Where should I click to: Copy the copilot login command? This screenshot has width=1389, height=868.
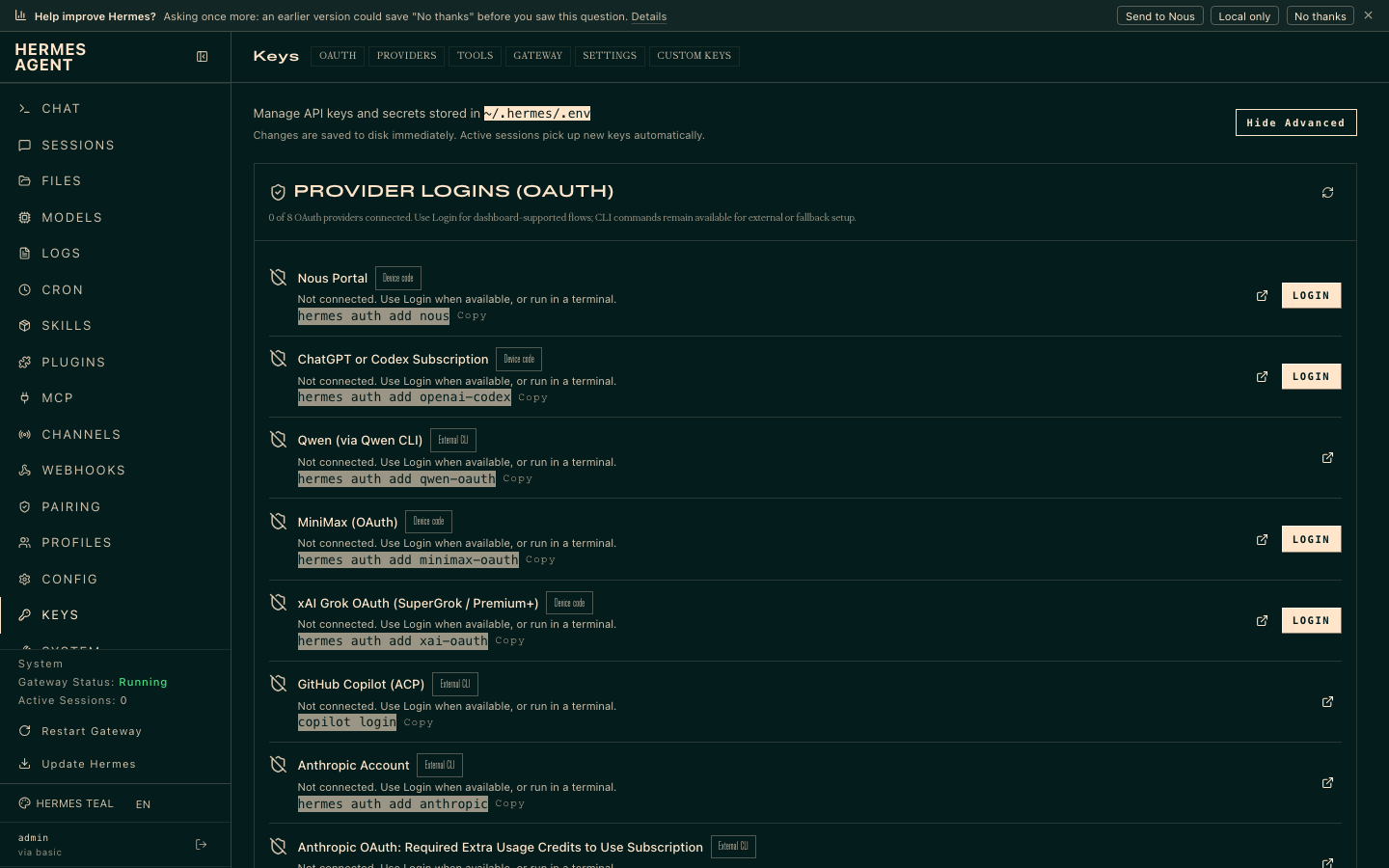tap(419, 722)
